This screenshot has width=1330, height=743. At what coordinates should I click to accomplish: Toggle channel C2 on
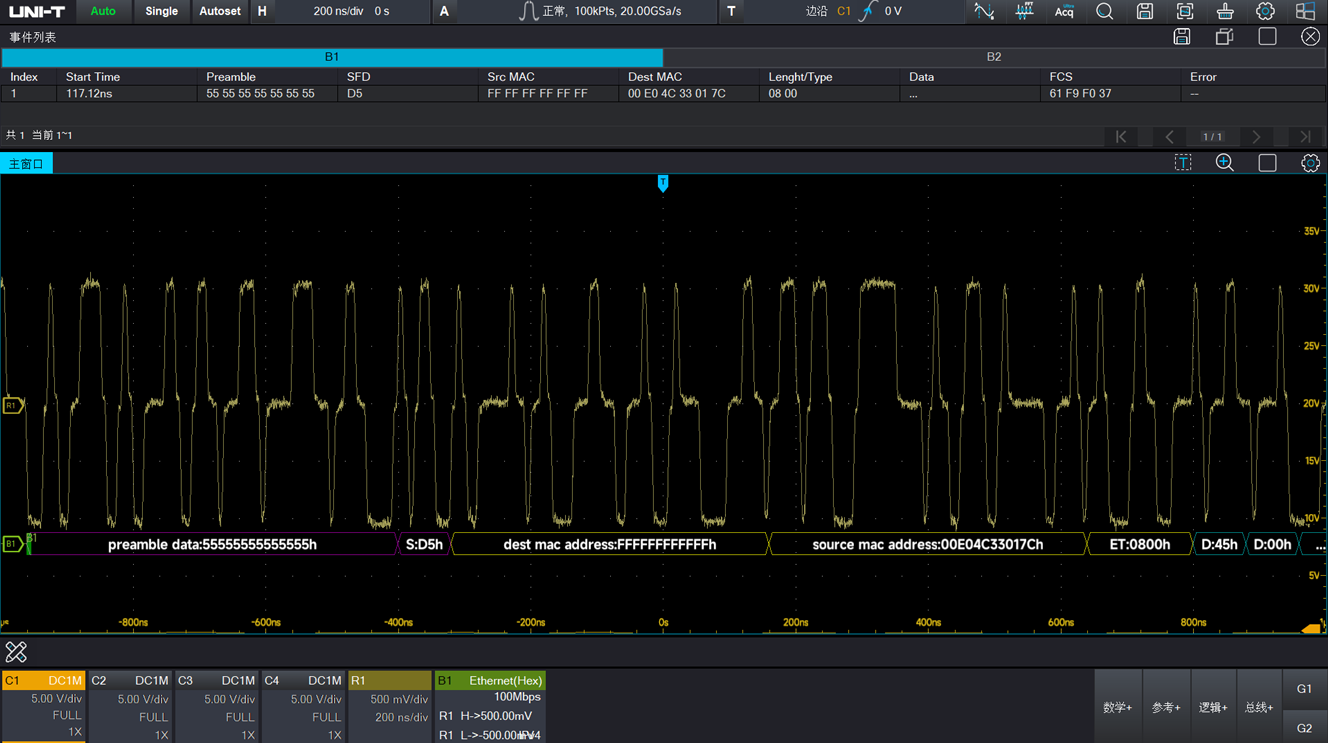(130, 681)
